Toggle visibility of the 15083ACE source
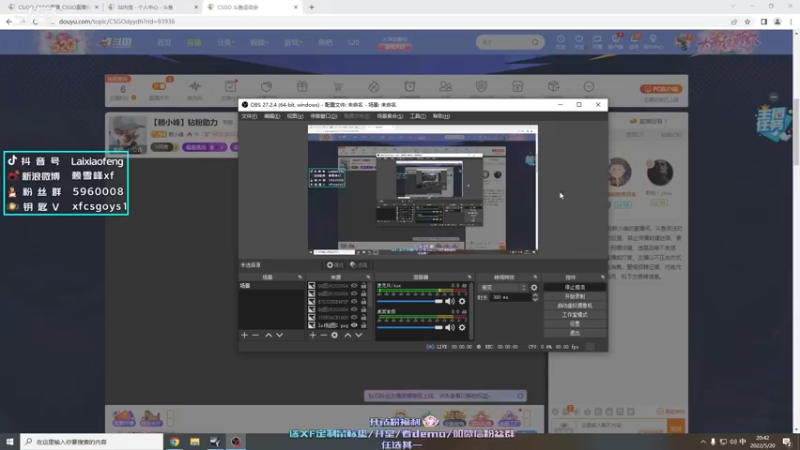Viewport: 800px width, 450px height. pyautogui.click(x=354, y=317)
